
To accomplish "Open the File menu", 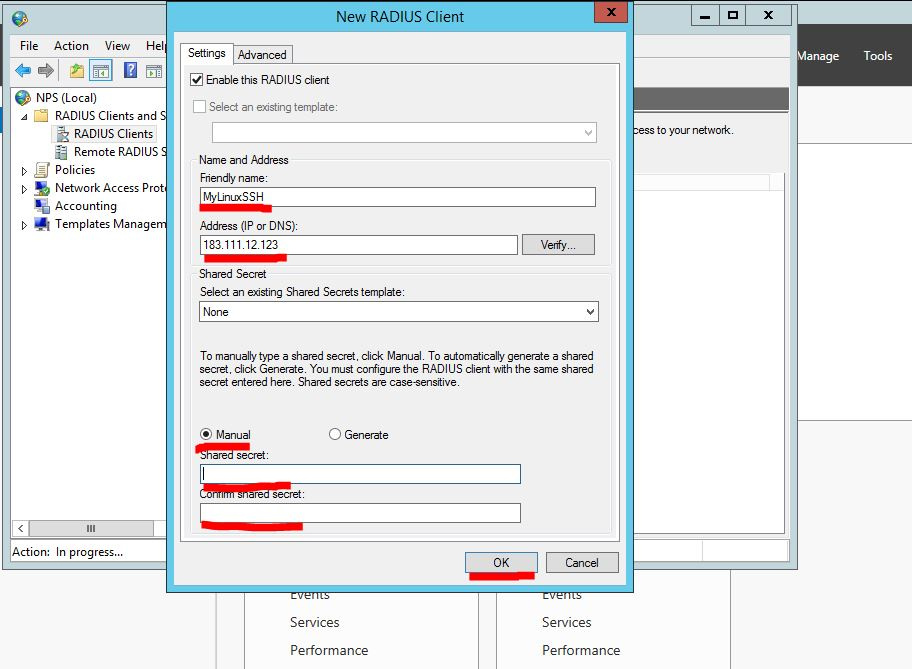I will coord(29,45).
